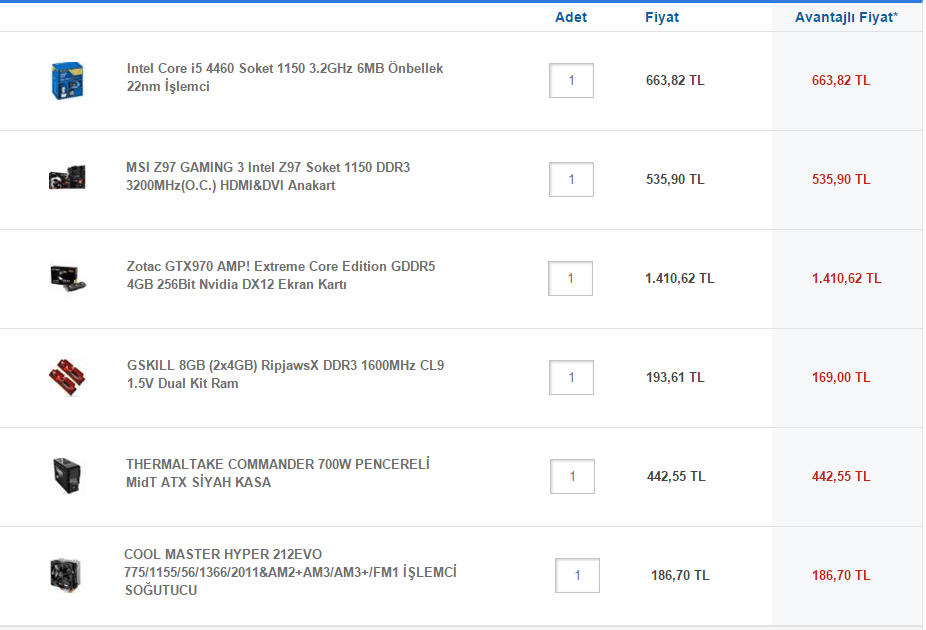Click the COOL MASTER HYPER 212EVO product name
This screenshot has height=630, width=926.
pyautogui.click(x=290, y=572)
